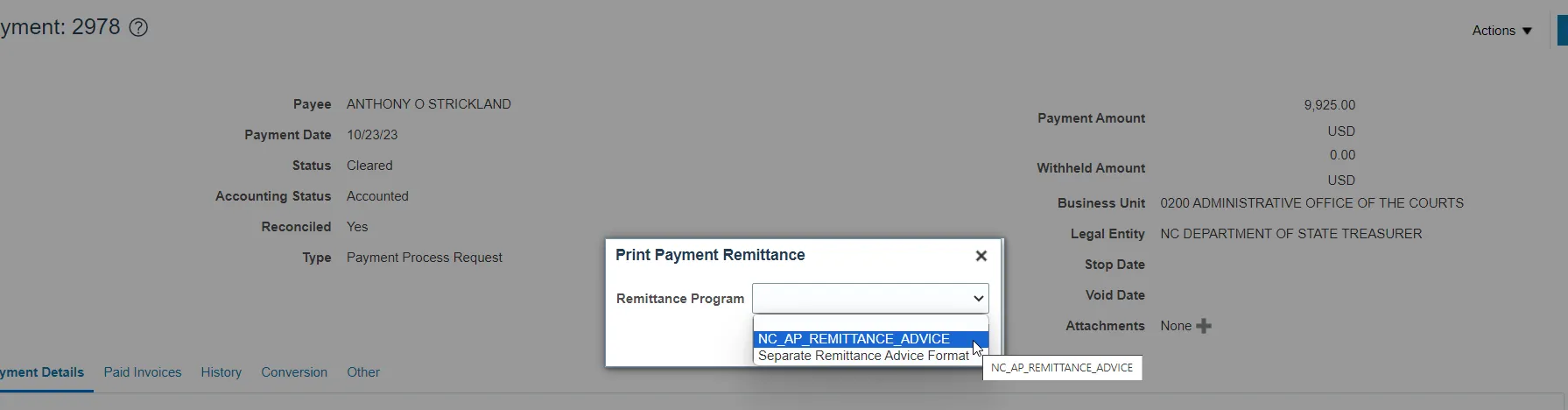Close the Print Payment Remittance dialog

pos(981,256)
